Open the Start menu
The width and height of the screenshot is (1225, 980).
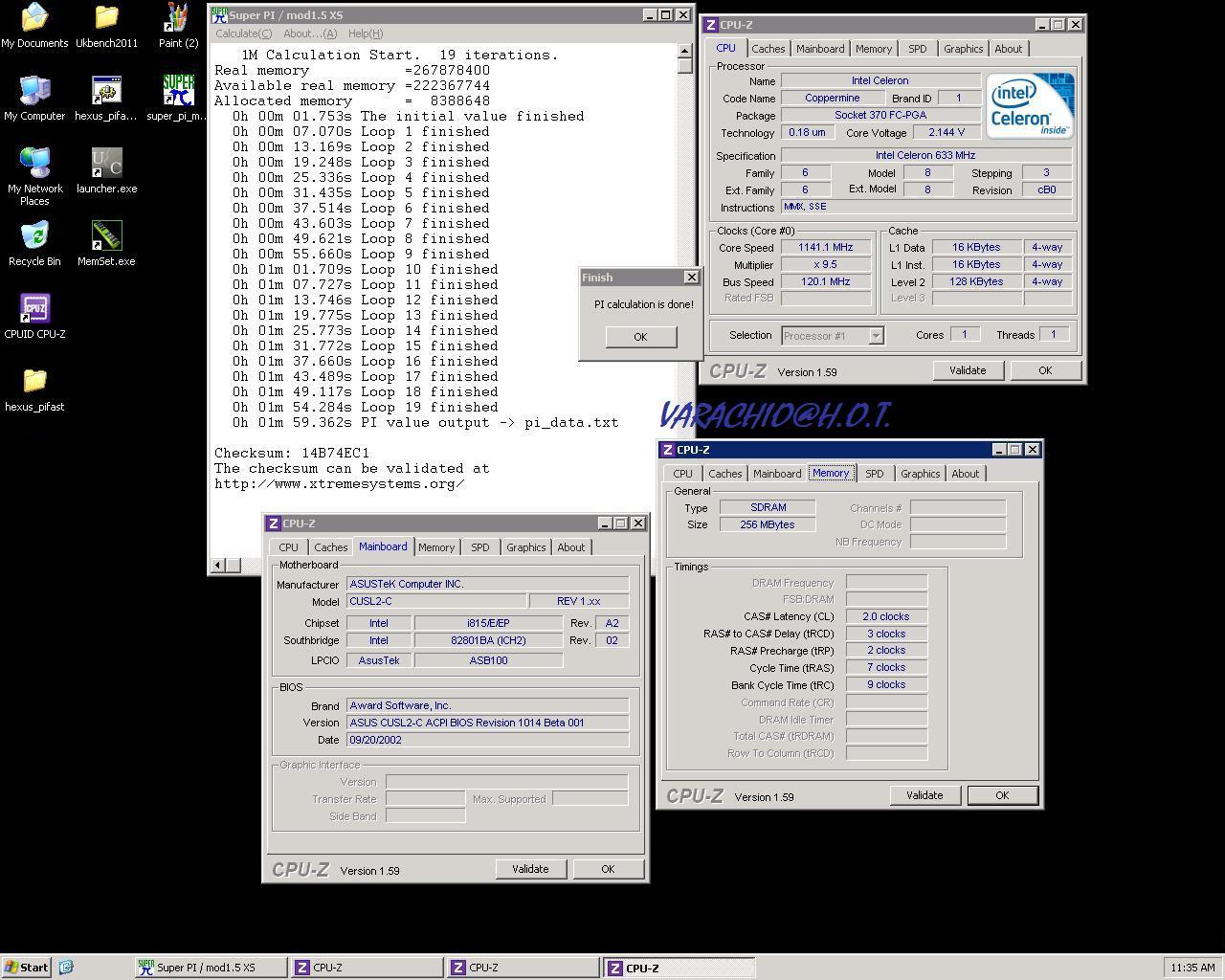27,968
